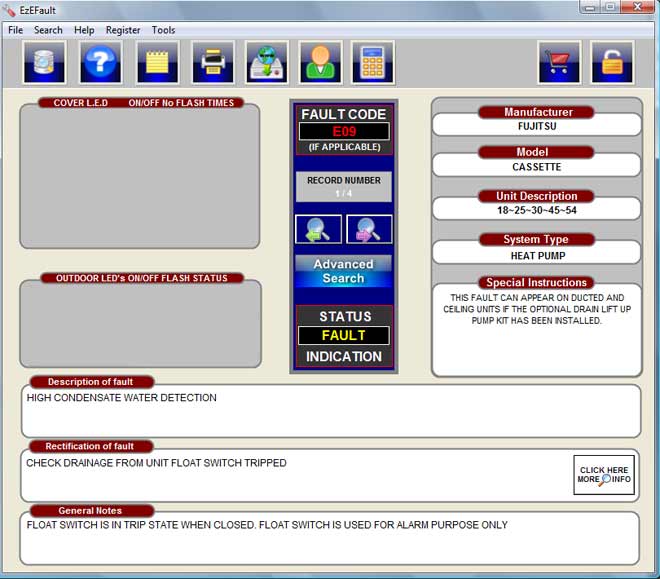Open the yellow notepad icon

coord(158,62)
